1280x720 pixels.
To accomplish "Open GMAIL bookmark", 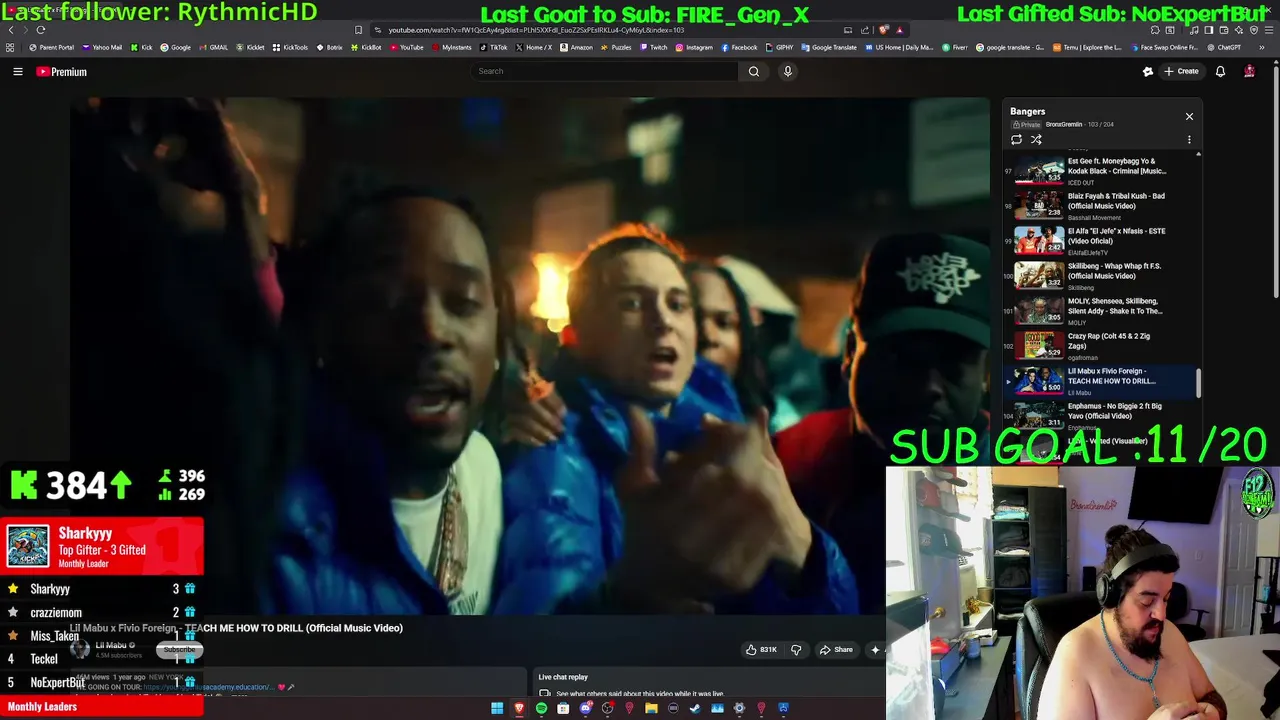I will [x=213, y=47].
